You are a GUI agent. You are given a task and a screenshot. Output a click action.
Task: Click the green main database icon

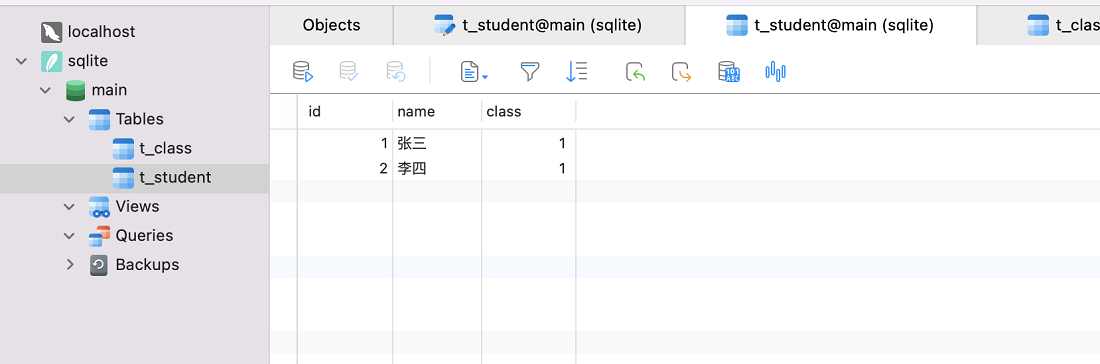coord(75,90)
